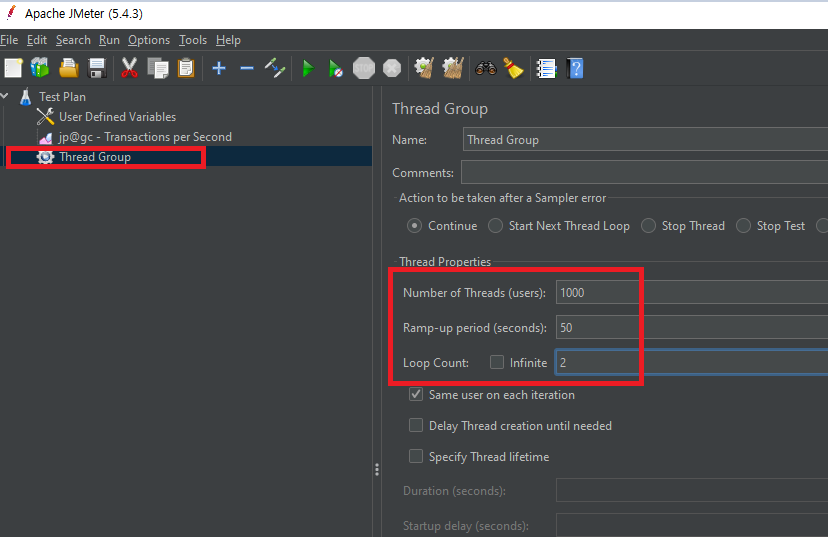This screenshot has width=828, height=537.
Task: Collapse all nodes with minus icon
Action: click(247, 68)
